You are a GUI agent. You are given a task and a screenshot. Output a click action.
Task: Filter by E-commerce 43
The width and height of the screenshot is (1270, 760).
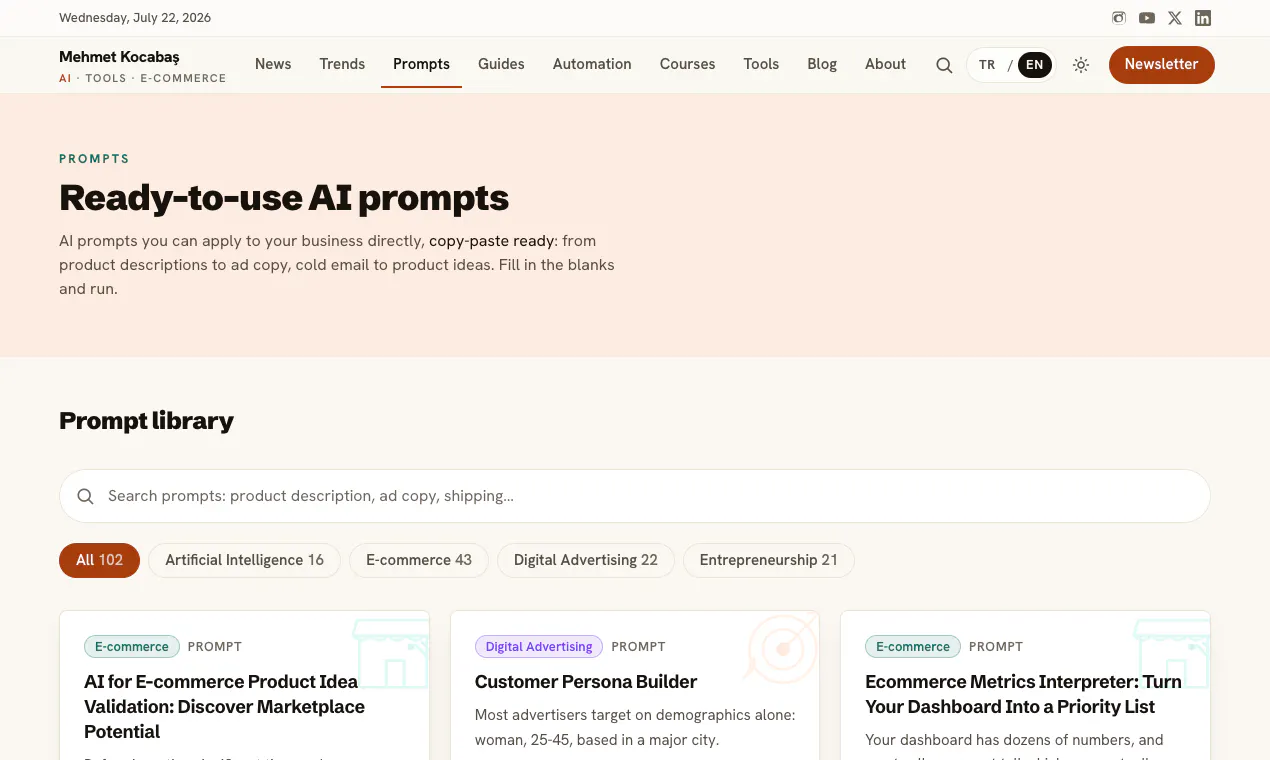coord(418,560)
